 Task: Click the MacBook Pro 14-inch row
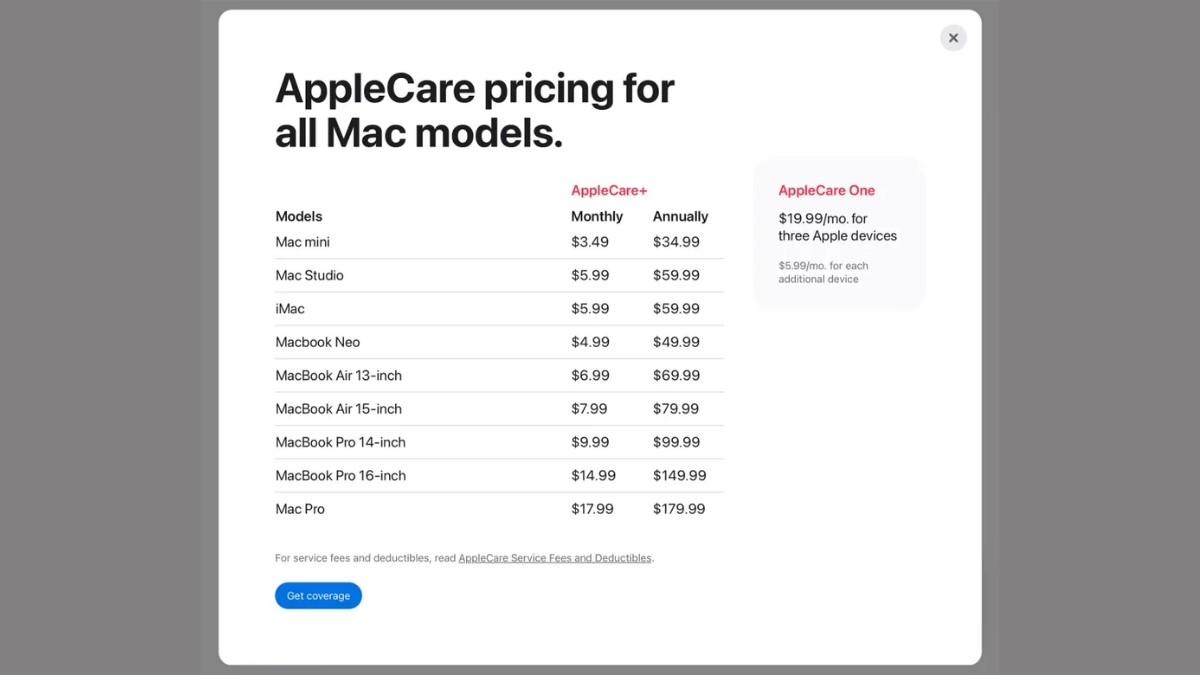coord(340,441)
